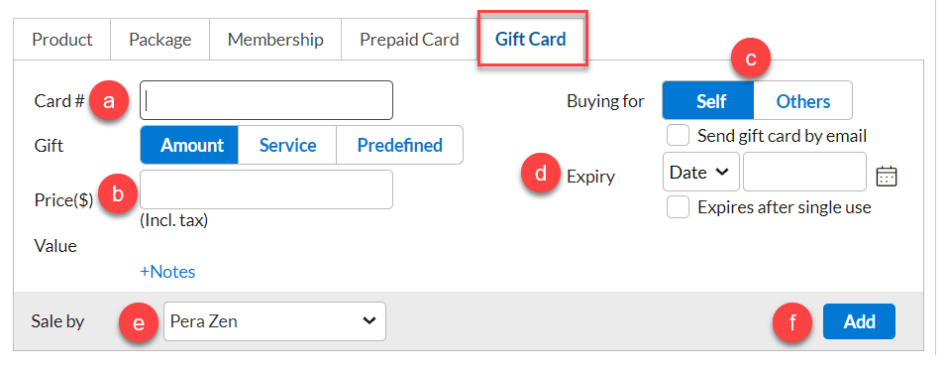The image size is (946, 370).
Task: Expand the Sale by Pera Zen dropdown
Action: click(274, 321)
